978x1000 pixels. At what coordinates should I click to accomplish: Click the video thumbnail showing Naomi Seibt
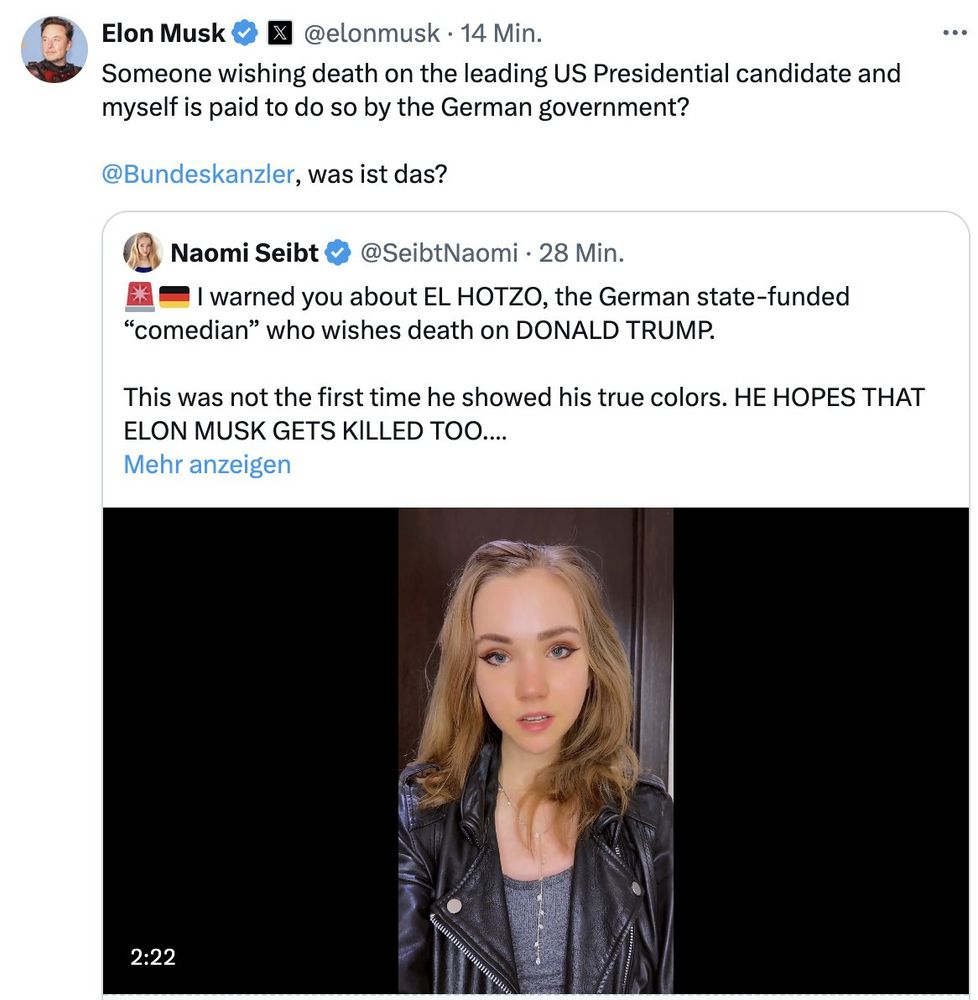click(536, 750)
